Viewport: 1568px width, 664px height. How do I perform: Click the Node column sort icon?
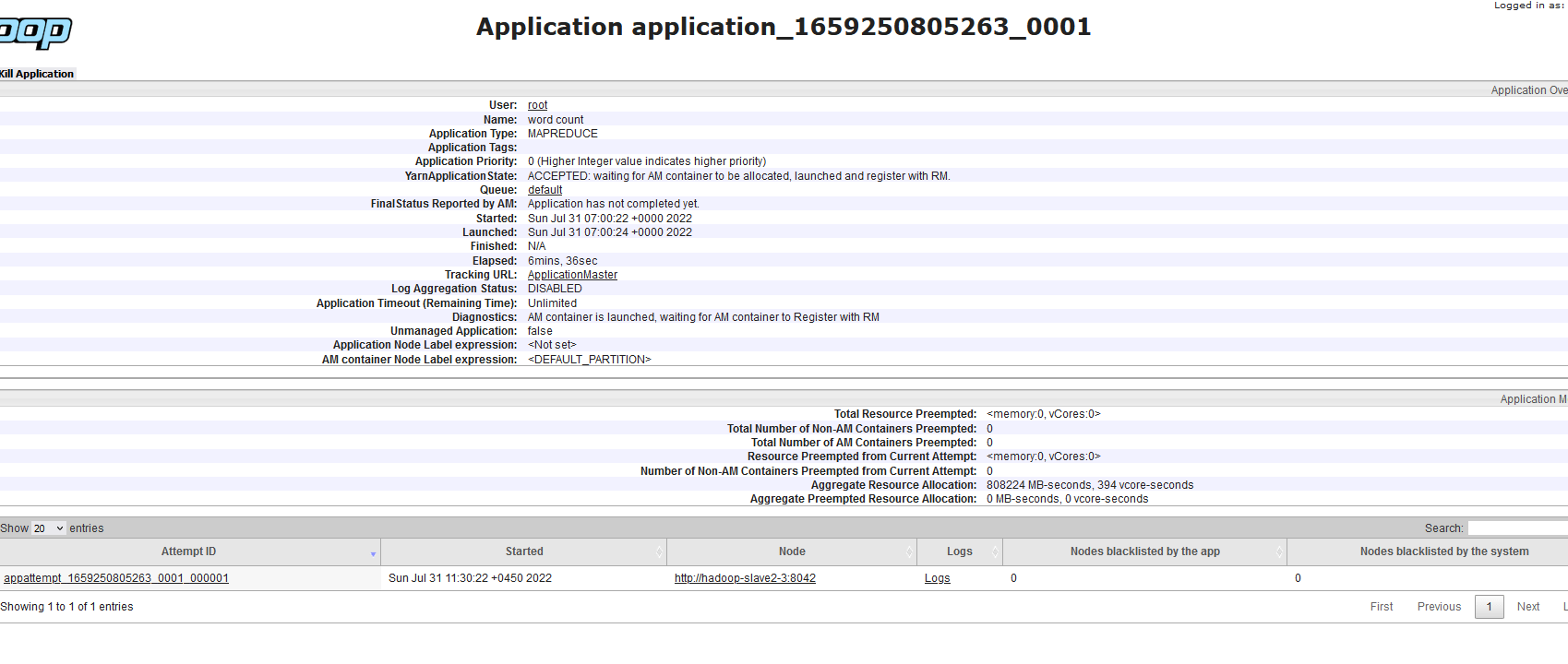[x=909, y=552]
